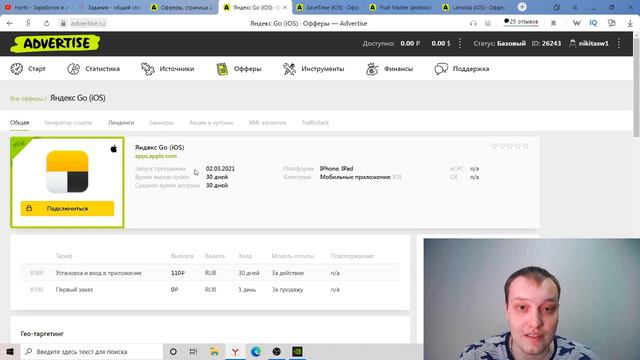Click the Модель оплаты column header

pyautogui.click(x=293, y=256)
